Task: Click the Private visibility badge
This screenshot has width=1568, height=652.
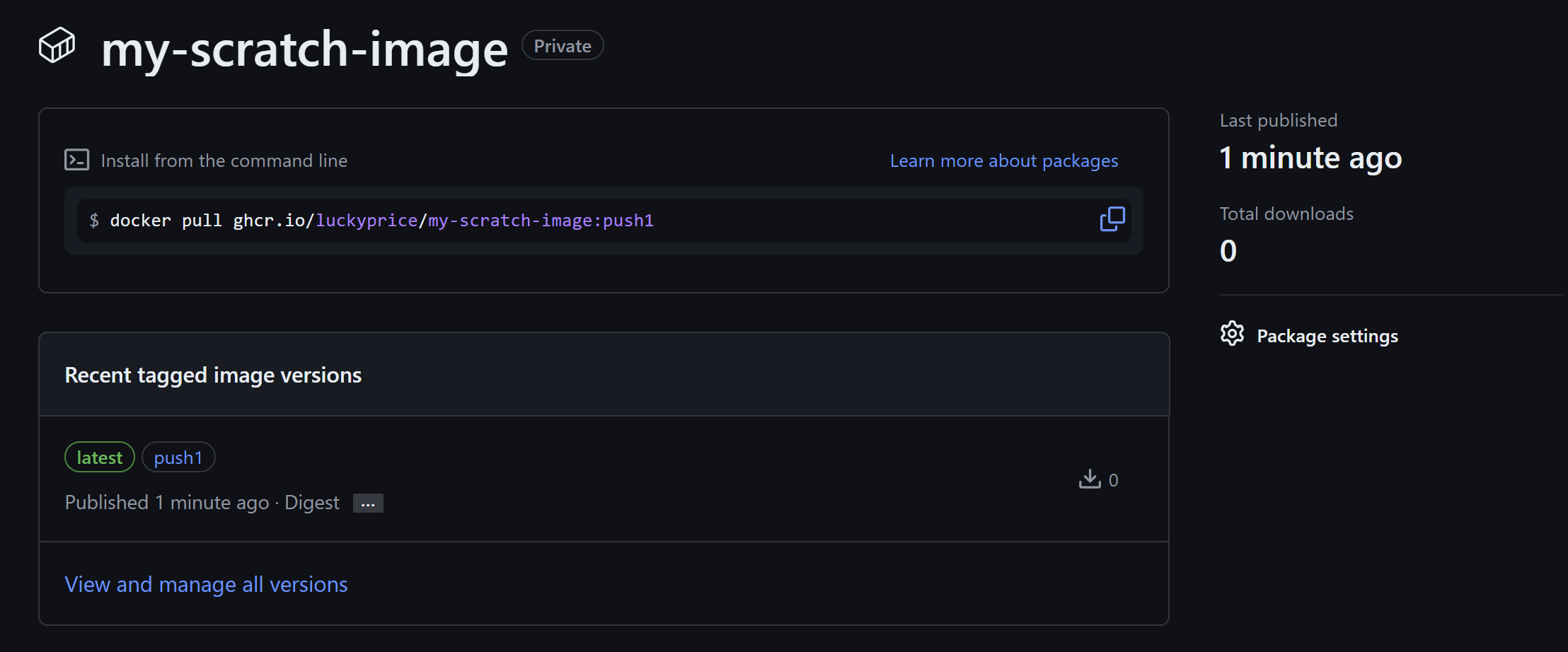Action: pos(563,46)
